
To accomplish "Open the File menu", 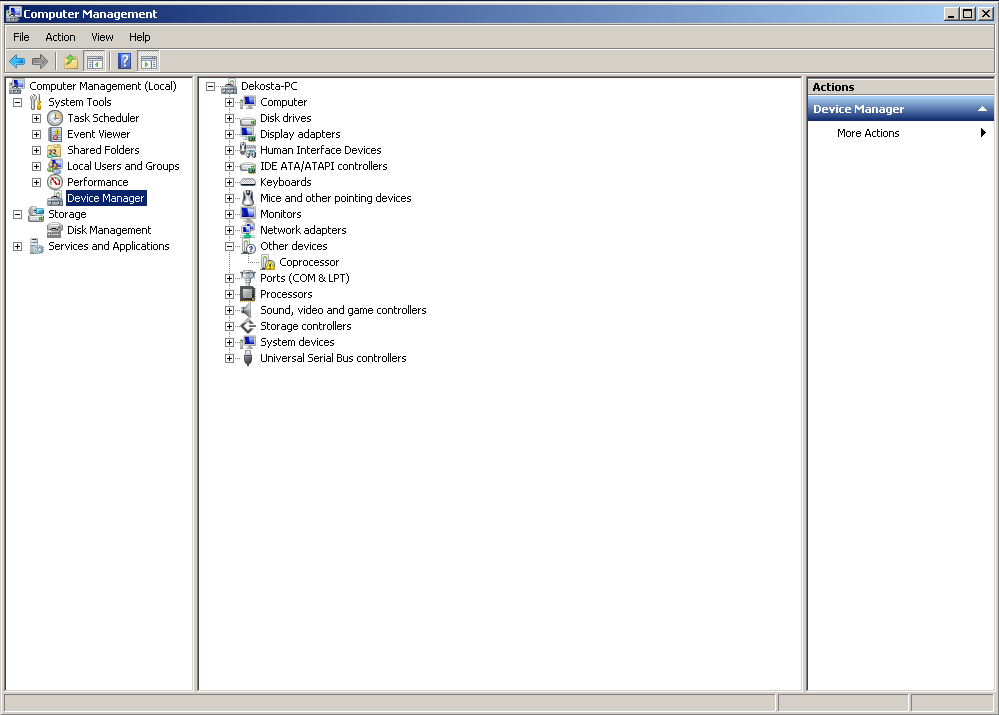I will [x=21, y=37].
